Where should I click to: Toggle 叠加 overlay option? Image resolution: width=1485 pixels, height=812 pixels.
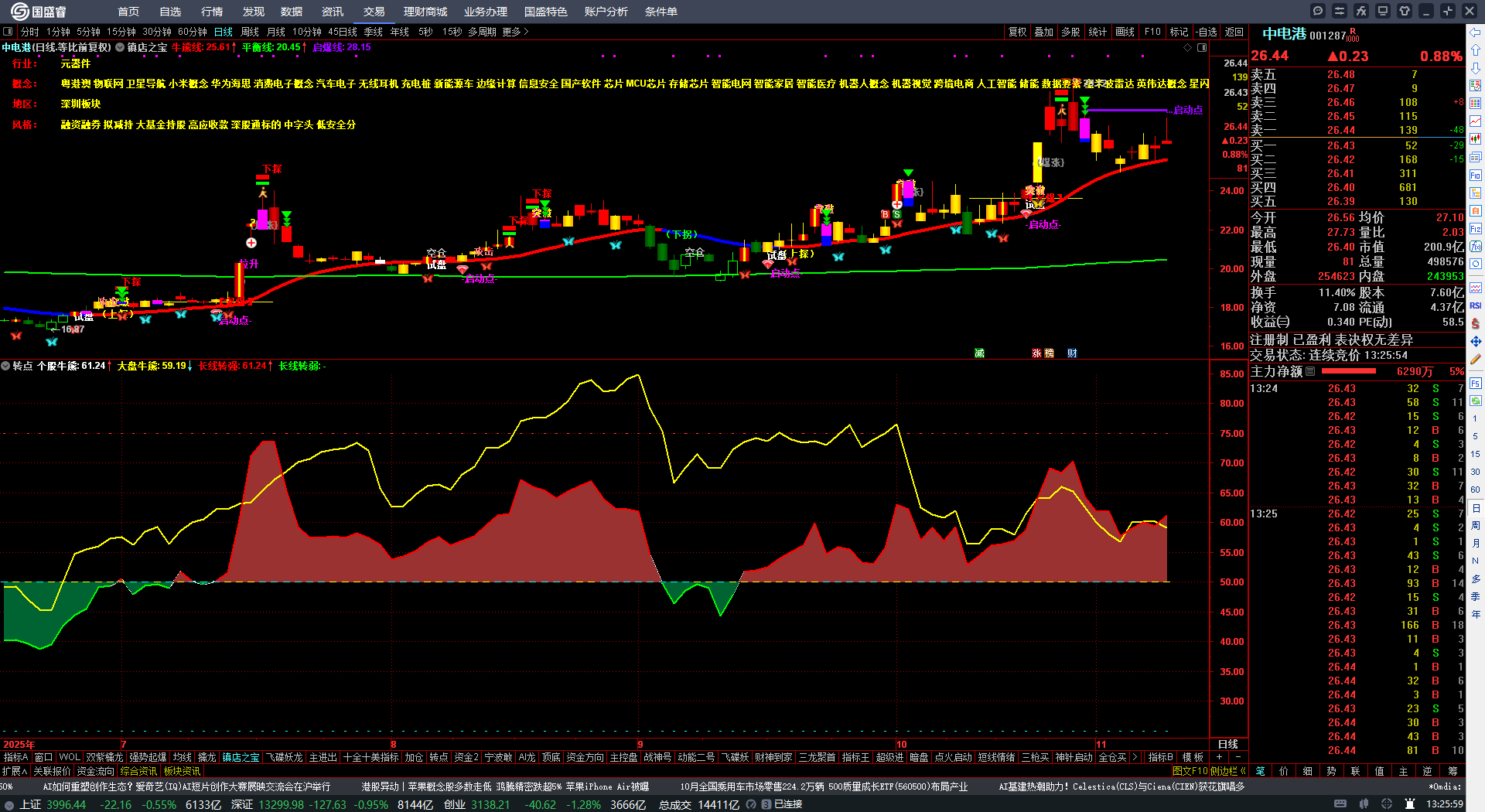click(1044, 32)
